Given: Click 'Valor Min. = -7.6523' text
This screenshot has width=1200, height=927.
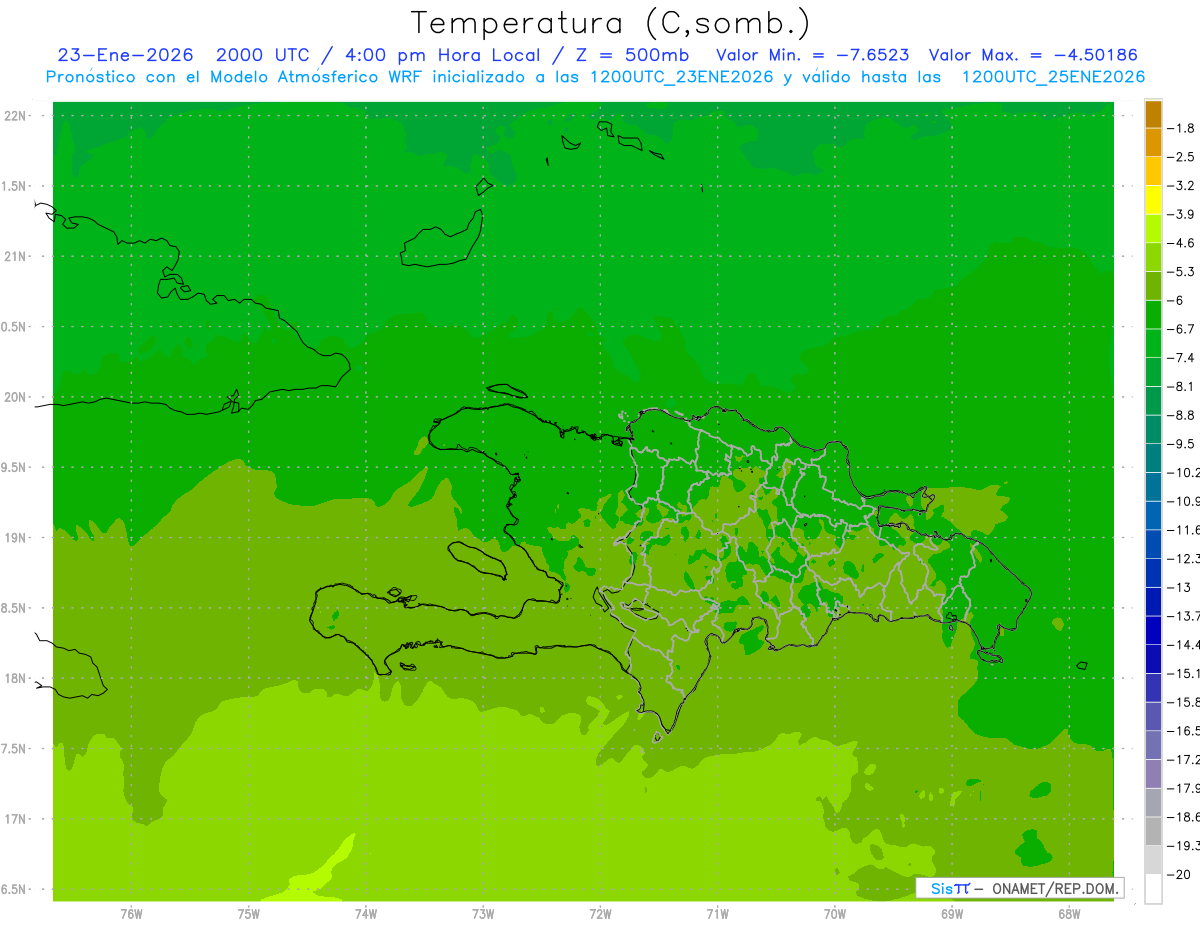Looking at the screenshot, I should (813, 55).
